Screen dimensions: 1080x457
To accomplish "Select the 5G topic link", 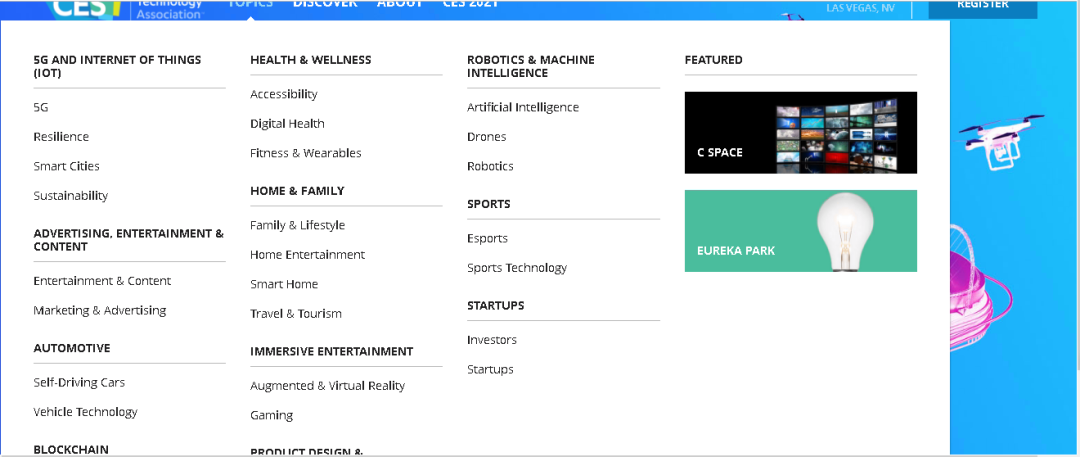I will [x=41, y=108].
